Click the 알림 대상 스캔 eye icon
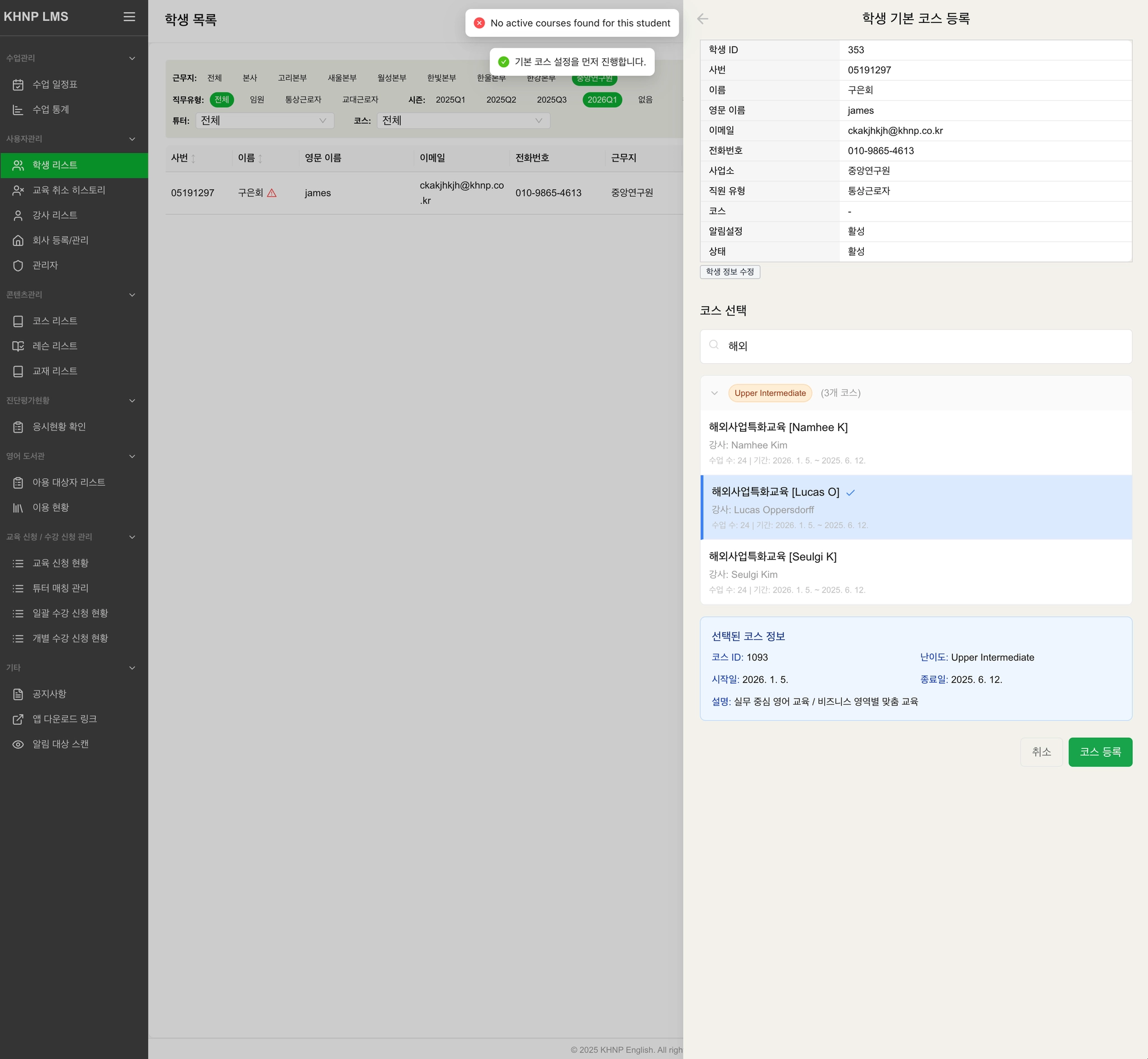 pyautogui.click(x=18, y=744)
